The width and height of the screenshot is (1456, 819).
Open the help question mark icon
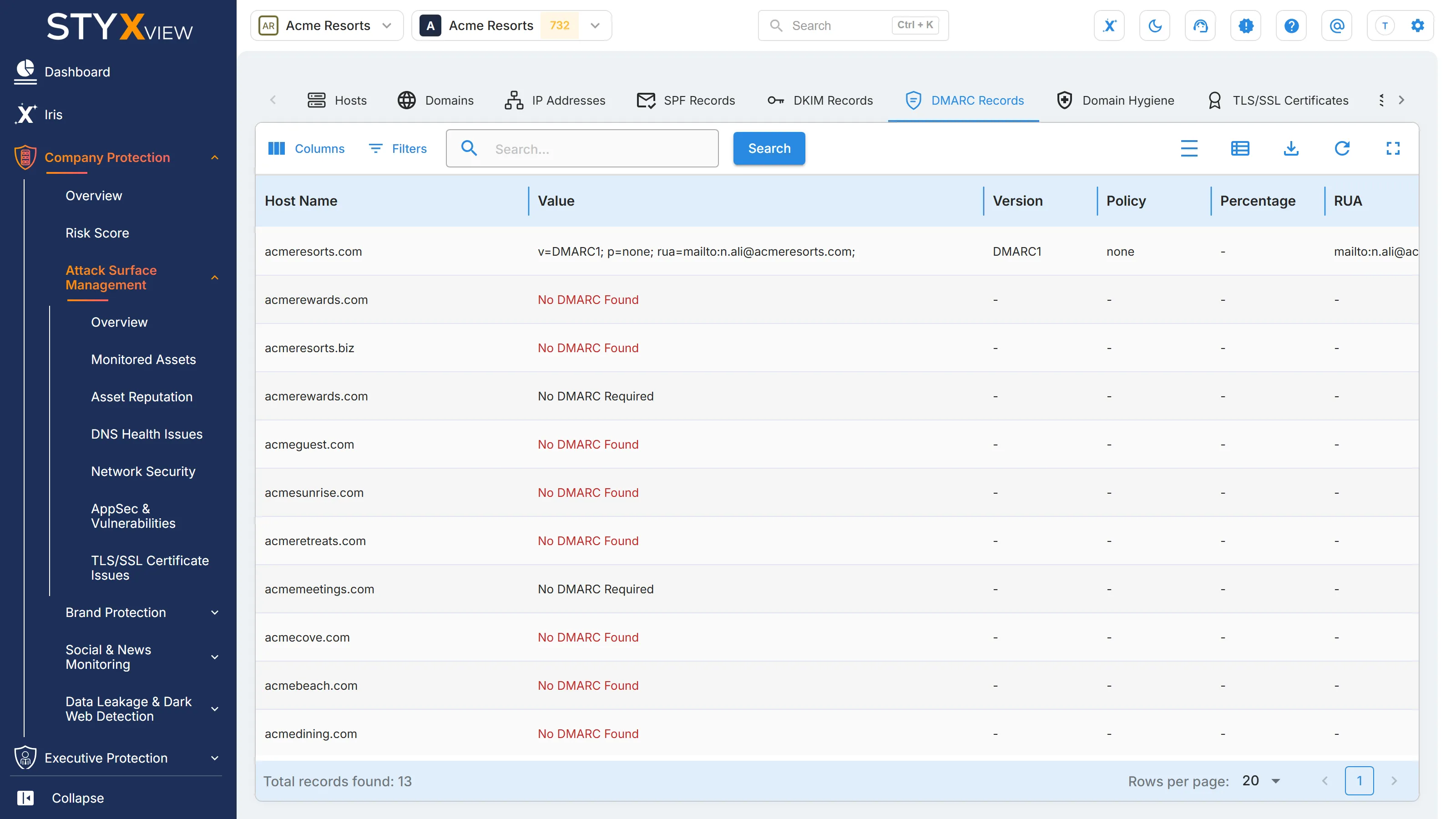pyautogui.click(x=1291, y=25)
